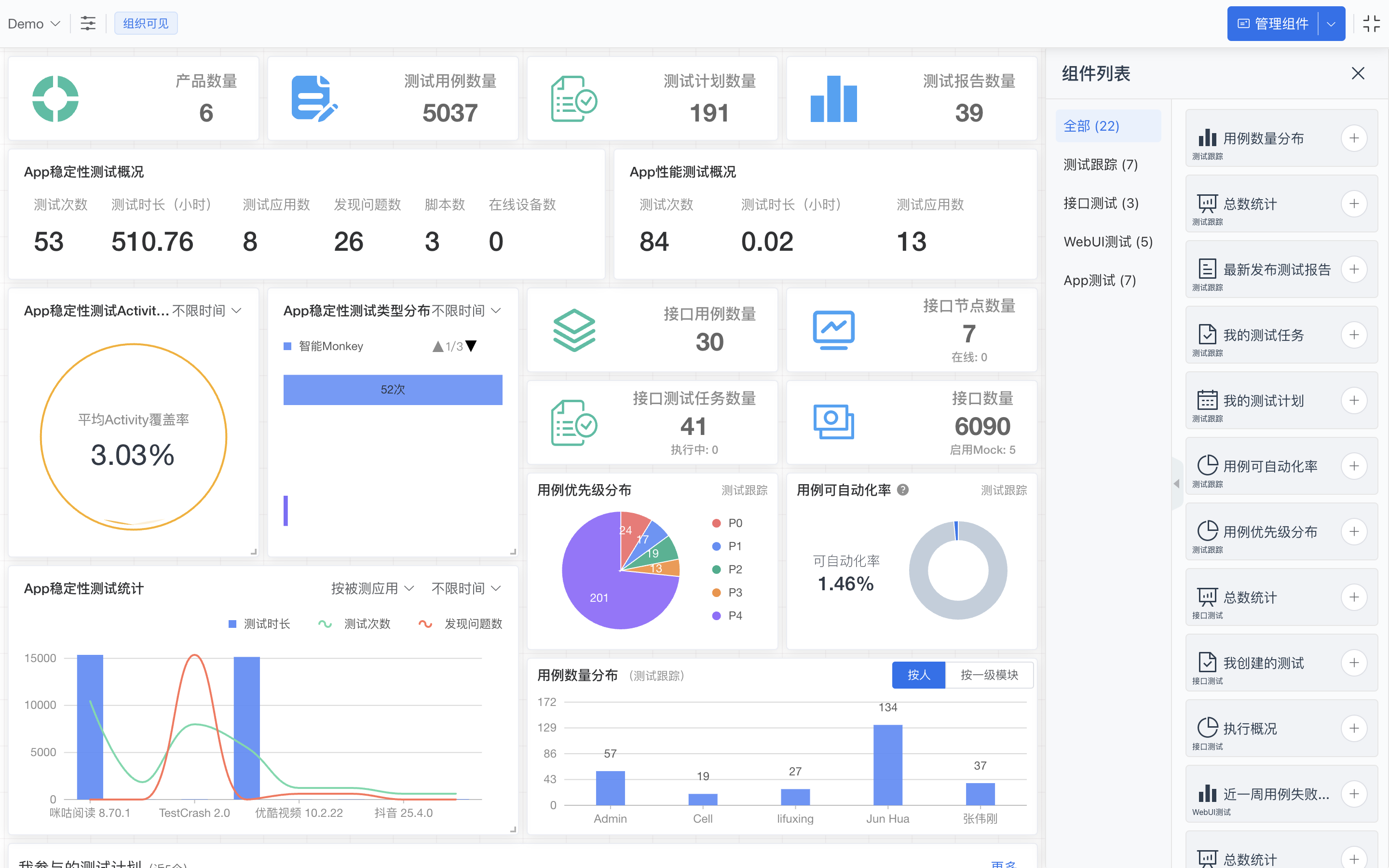The height and width of the screenshot is (868, 1389).
Task: Add the 用例数量分布 widget
Action: pyautogui.click(x=1354, y=138)
